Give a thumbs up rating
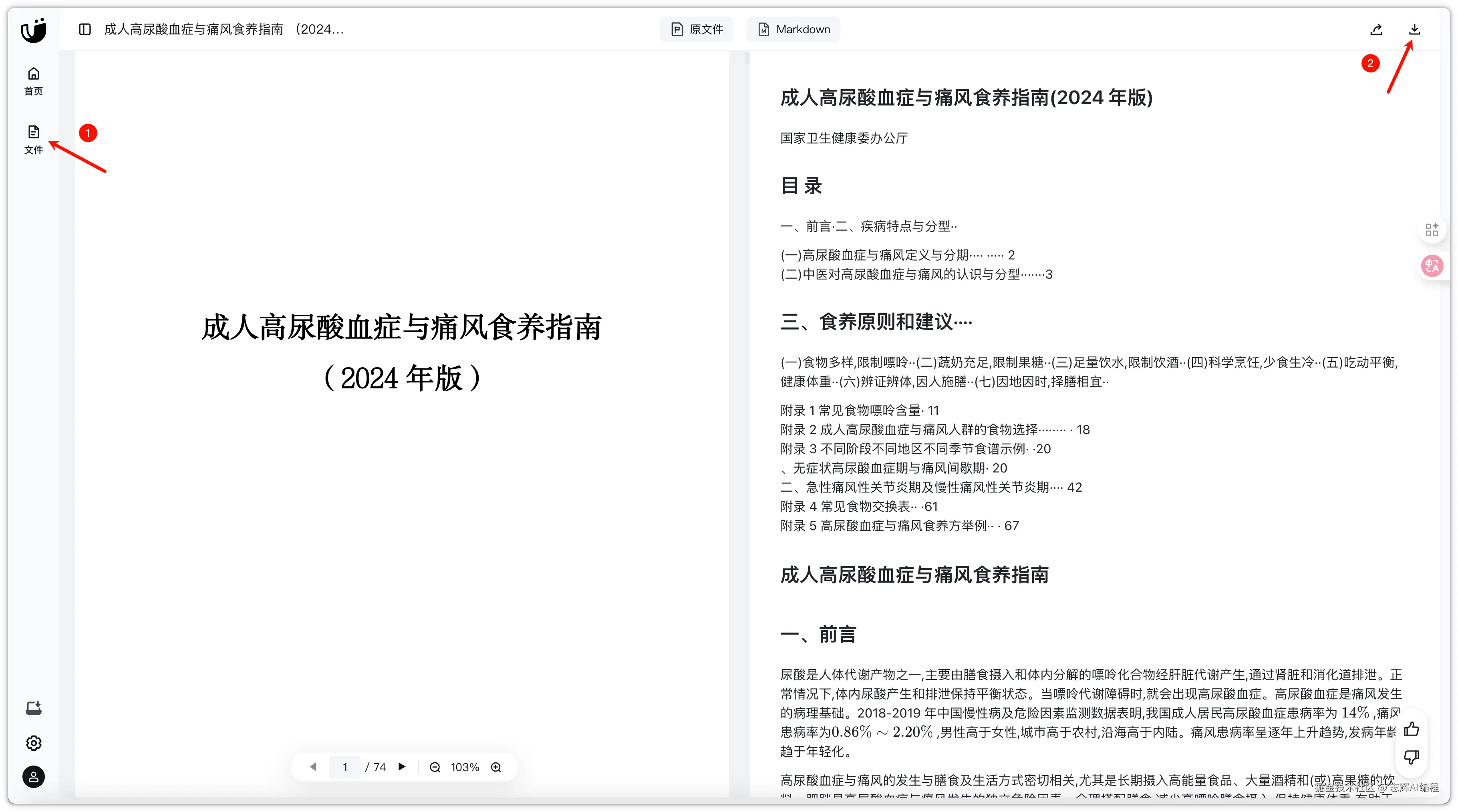1458x812 pixels. coord(1411,729)
